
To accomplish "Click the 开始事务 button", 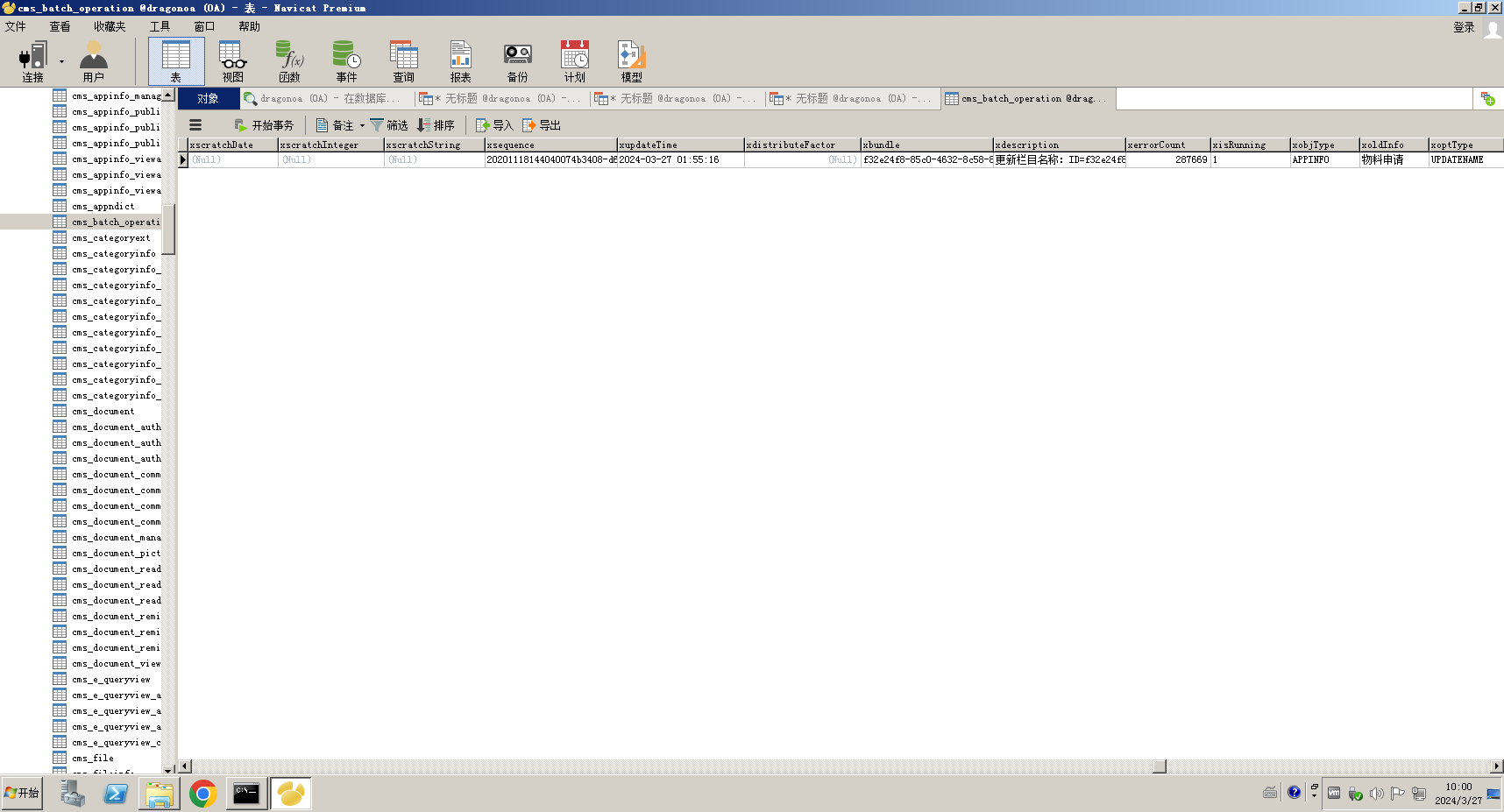I will pos(264,125).
